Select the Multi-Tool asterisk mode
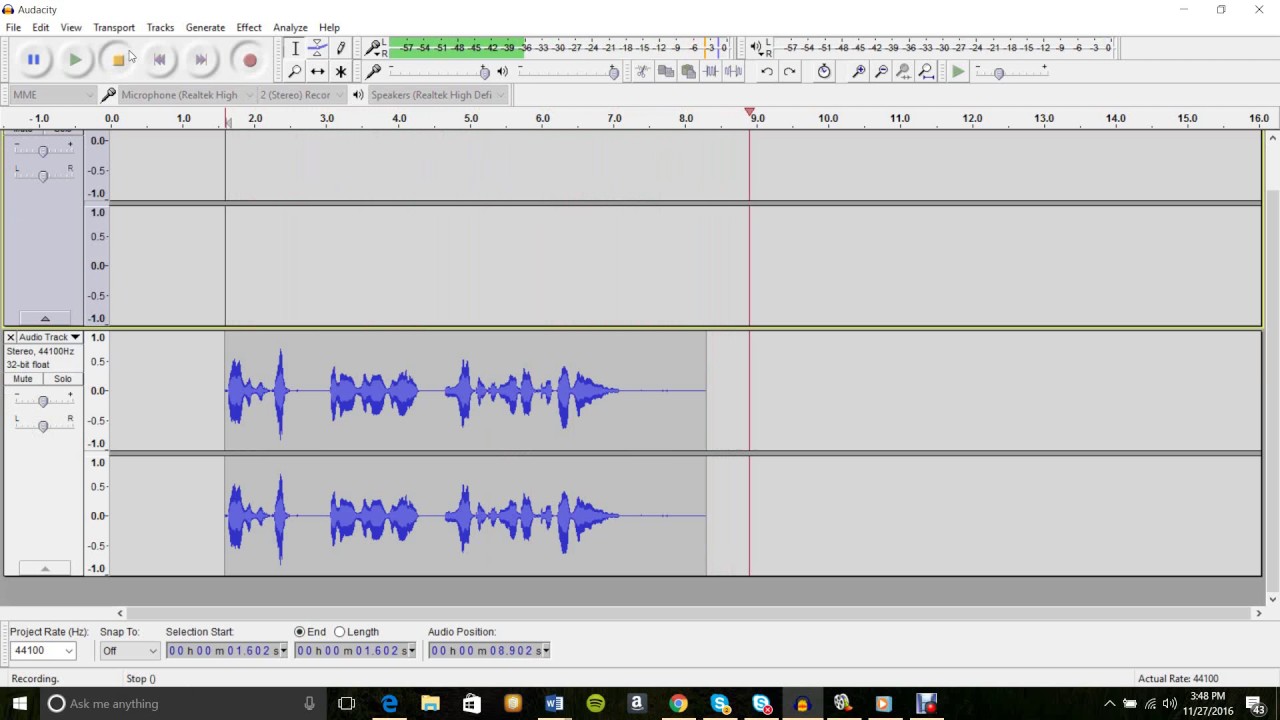Image resolution: width=1280 pixels, height=720 pixels. point(340,71)
